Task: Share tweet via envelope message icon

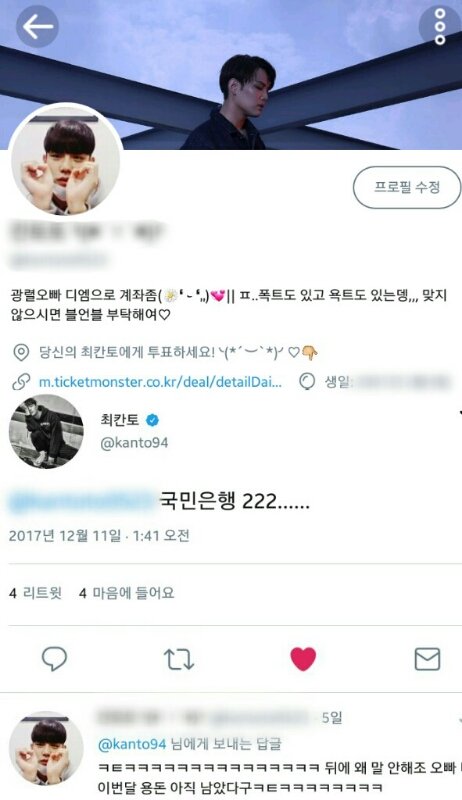Action: coord(427,659)
